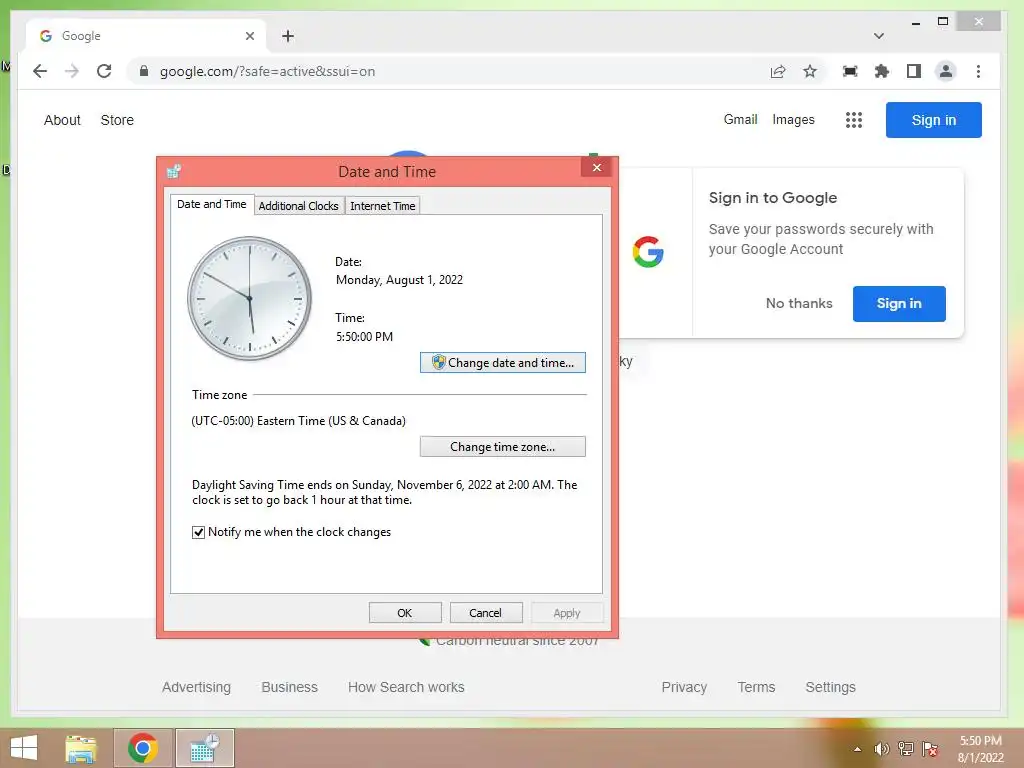Open Chrome profile avatar
Image resolution: width=1024 pixels, height=768 pixels.
(x=946, y=71)
